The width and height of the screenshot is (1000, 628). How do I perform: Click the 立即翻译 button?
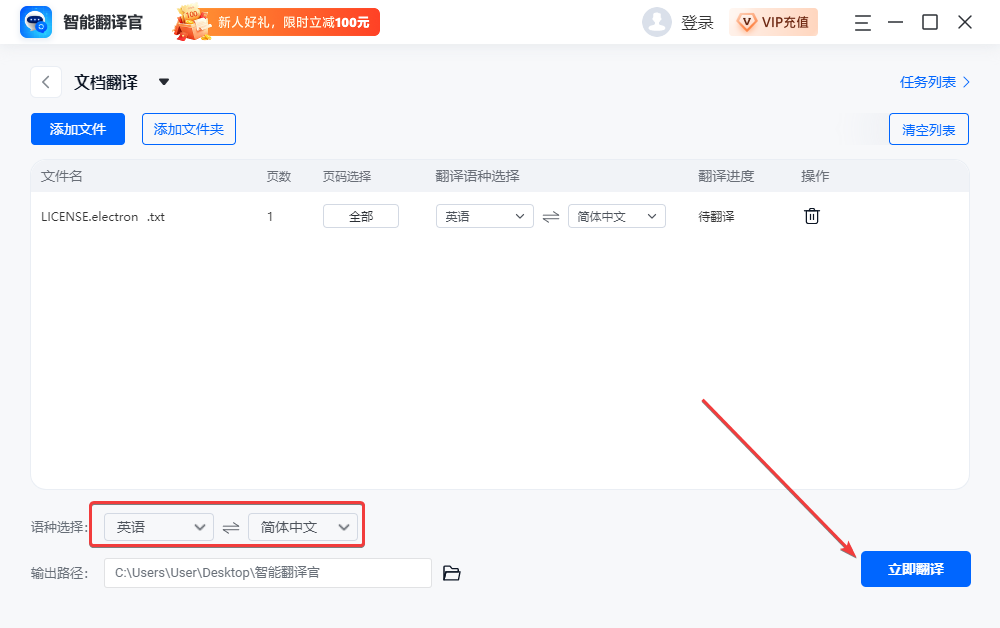pyautogui.click(x=915, y=568)
